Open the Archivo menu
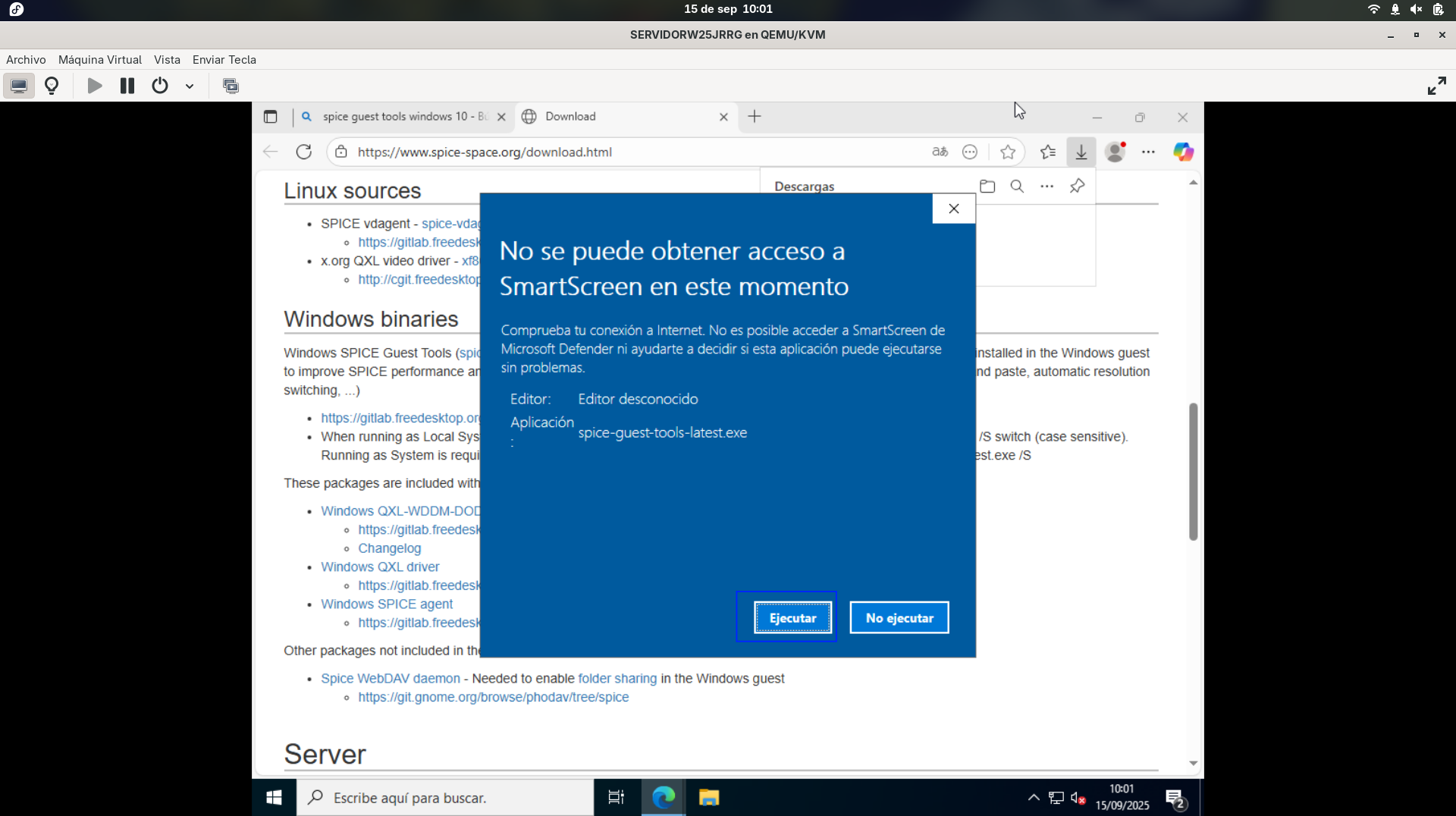This screenshot has width=1456, height=816. click(x=26, y=60)
